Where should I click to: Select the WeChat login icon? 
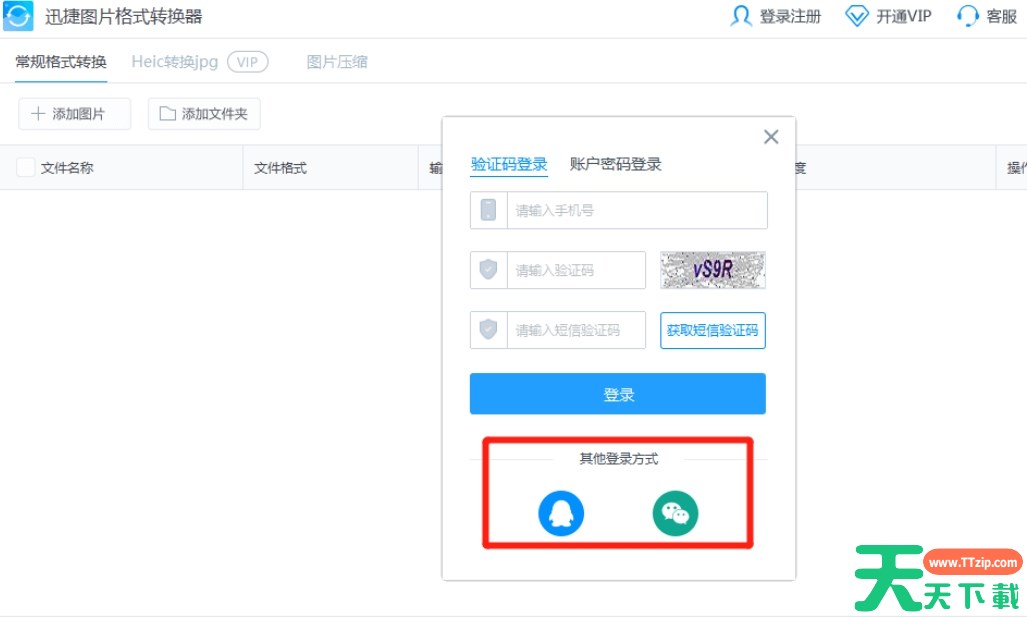point(675,513)
